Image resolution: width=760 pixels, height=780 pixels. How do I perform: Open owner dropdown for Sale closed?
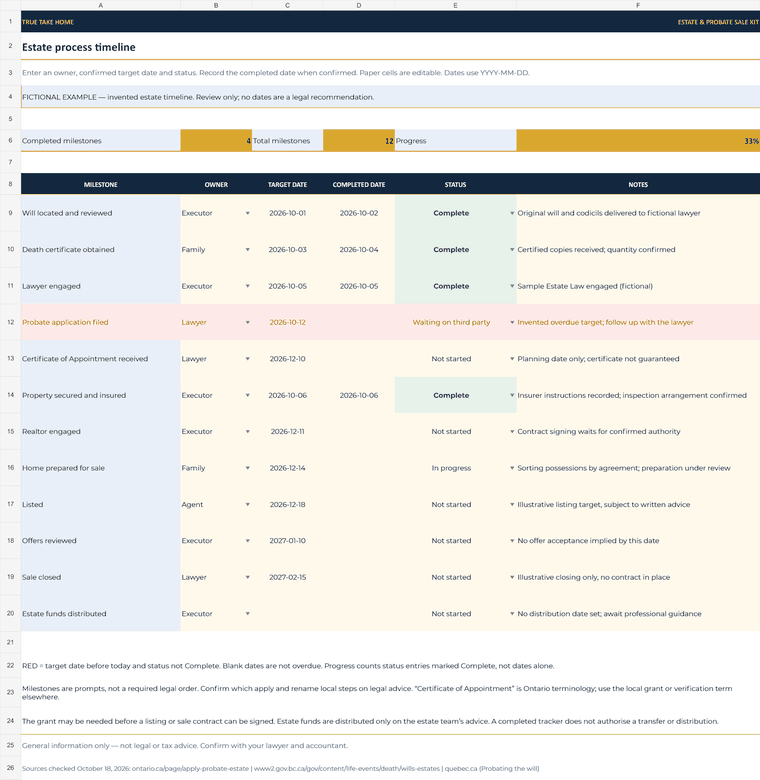tap(247, 577)
